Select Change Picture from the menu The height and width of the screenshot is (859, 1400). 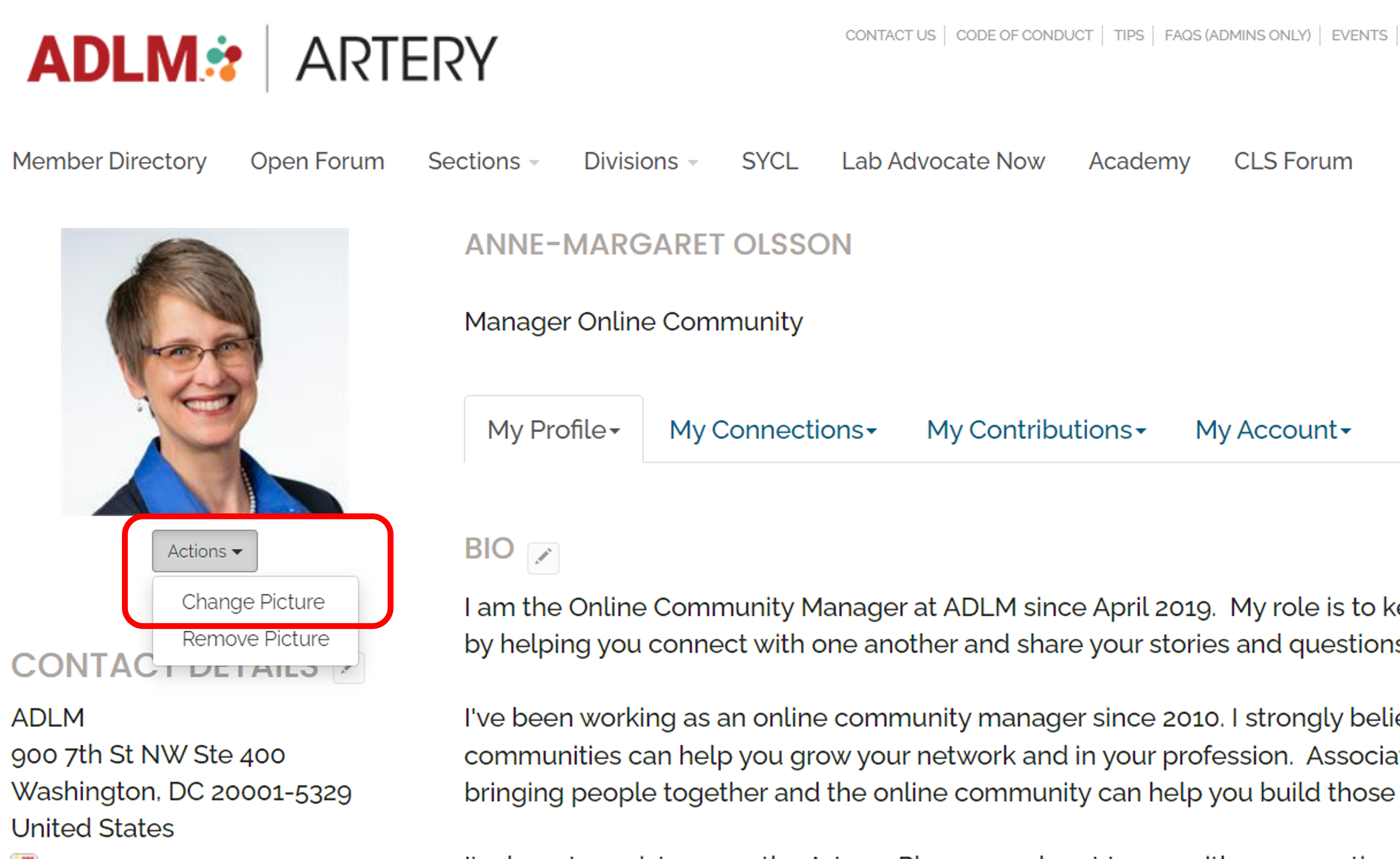tap(254, 602)
